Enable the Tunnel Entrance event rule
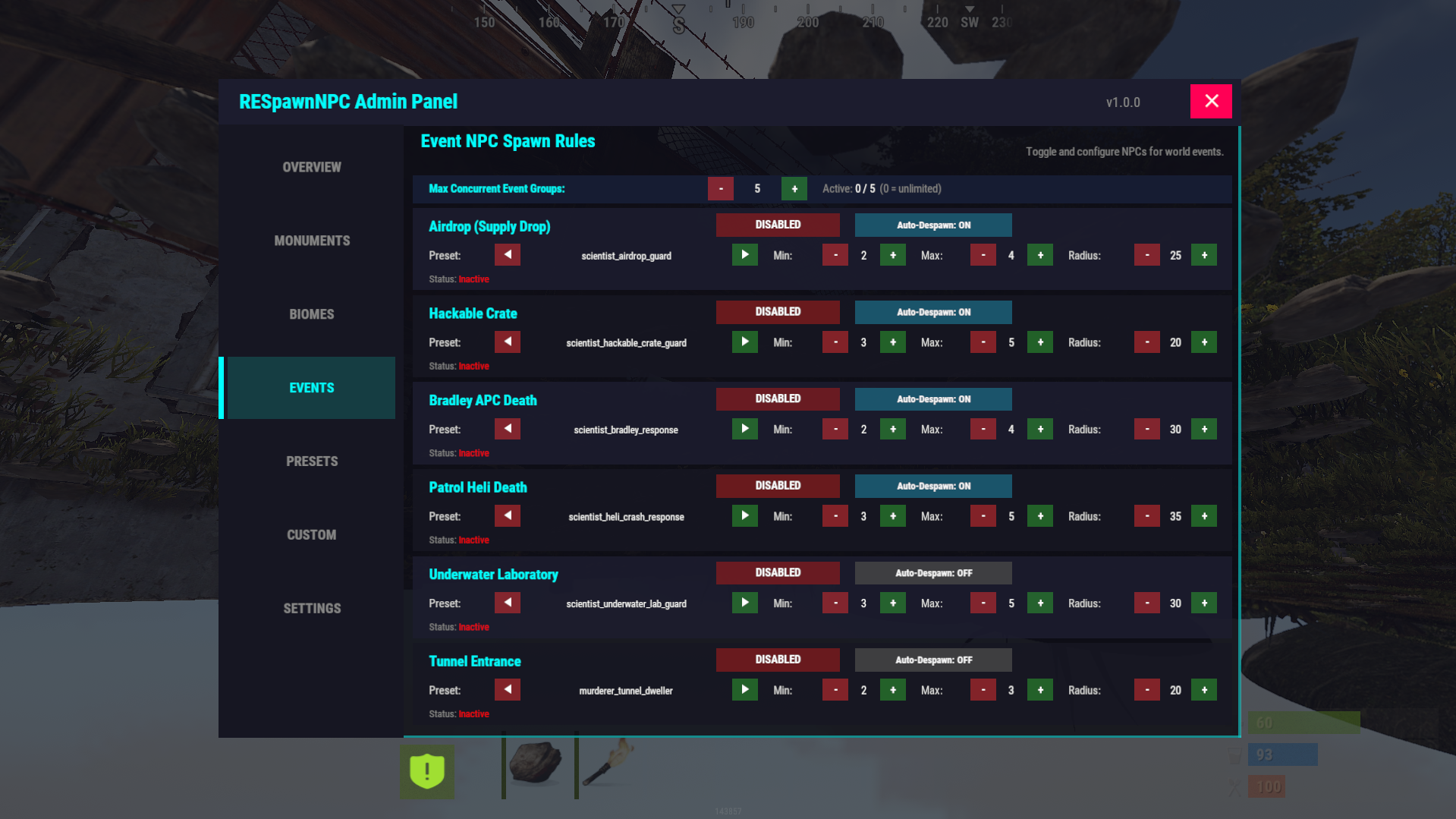Viewport: 1456px width, 819px height. point(777,660)
